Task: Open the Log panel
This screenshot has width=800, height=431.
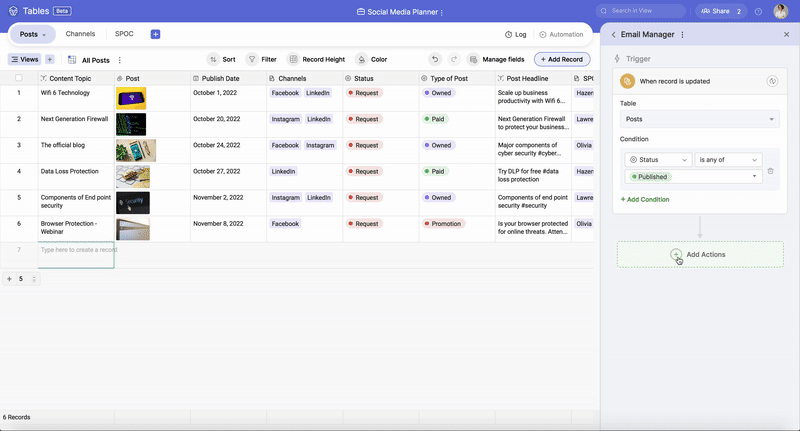Action: (x=515, y=34)
